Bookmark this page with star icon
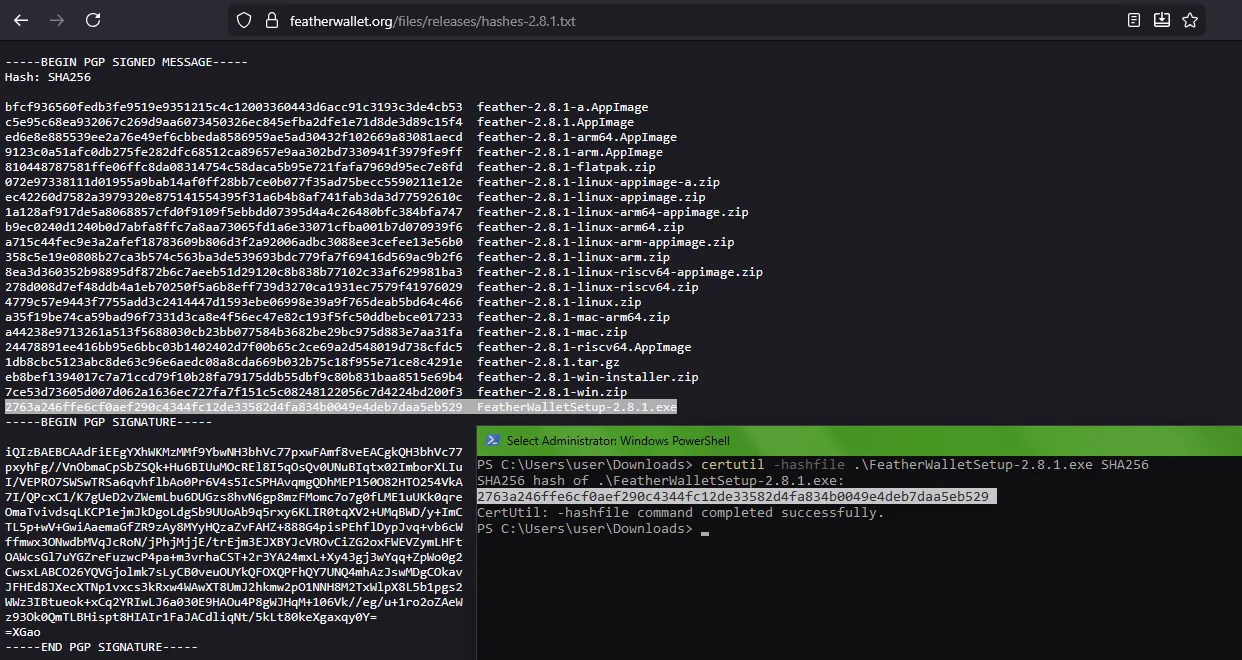Screen dimensions: 1242x660 [1190, 20]
